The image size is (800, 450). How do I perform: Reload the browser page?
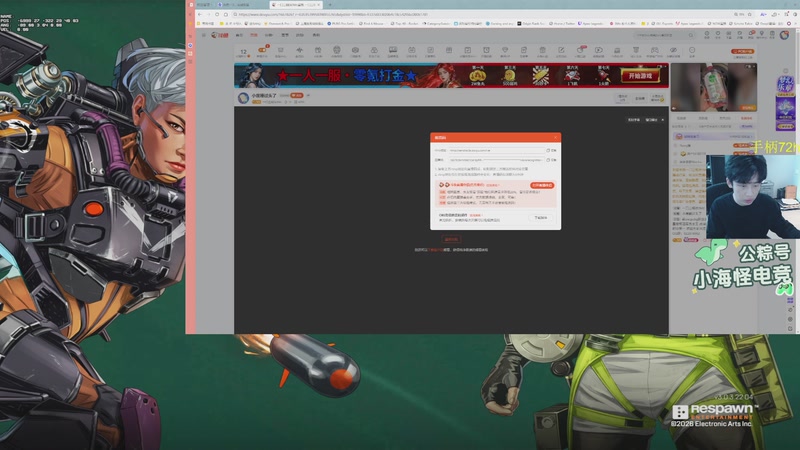217,14
